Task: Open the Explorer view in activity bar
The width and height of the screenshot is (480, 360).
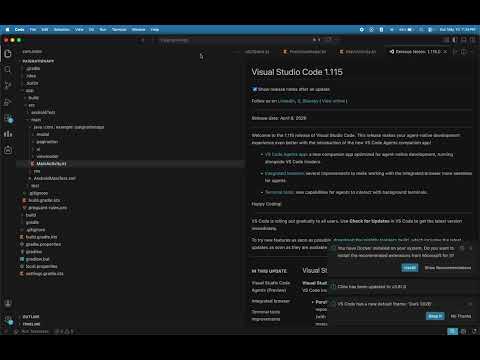Action: click(x=8, y=53)
